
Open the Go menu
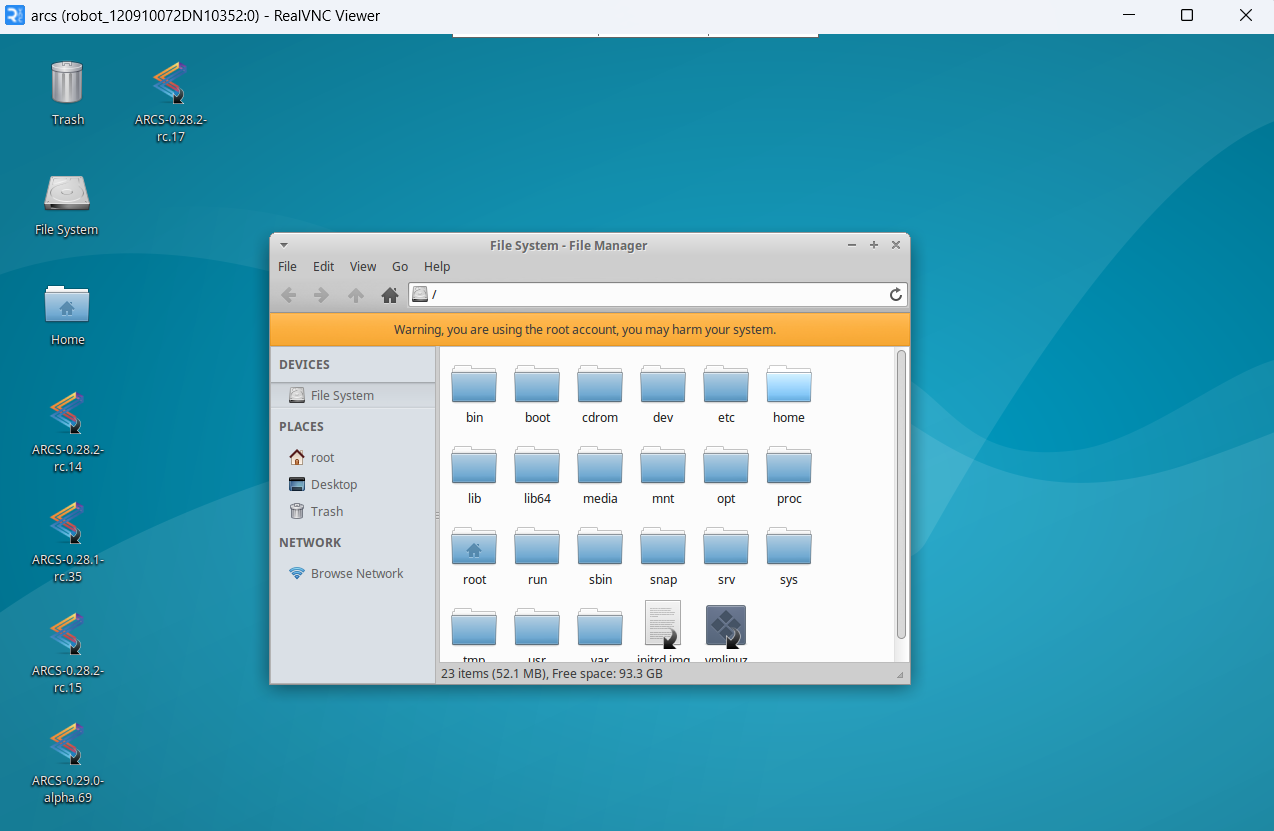[x=400, y=267]
